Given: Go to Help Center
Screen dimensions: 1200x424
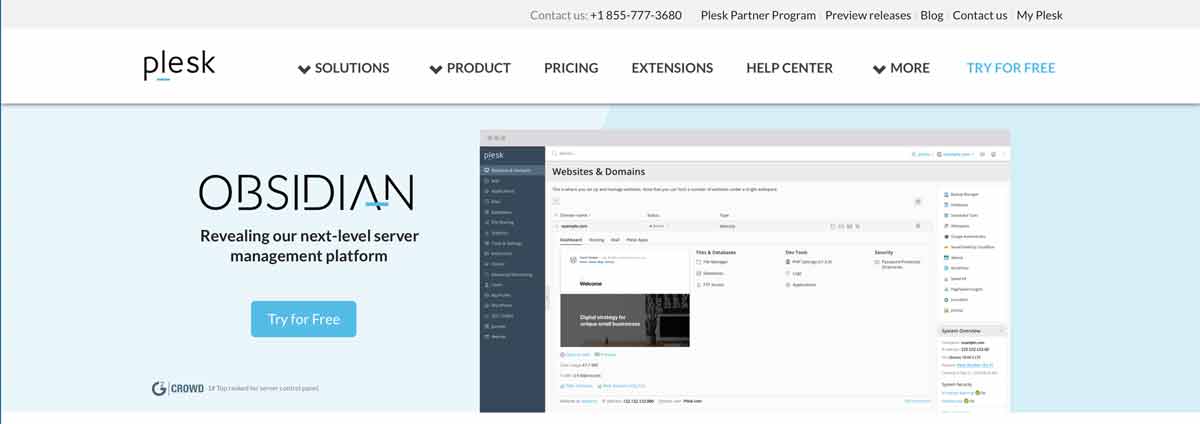Looking at the screenshot, I should point(789,68).
